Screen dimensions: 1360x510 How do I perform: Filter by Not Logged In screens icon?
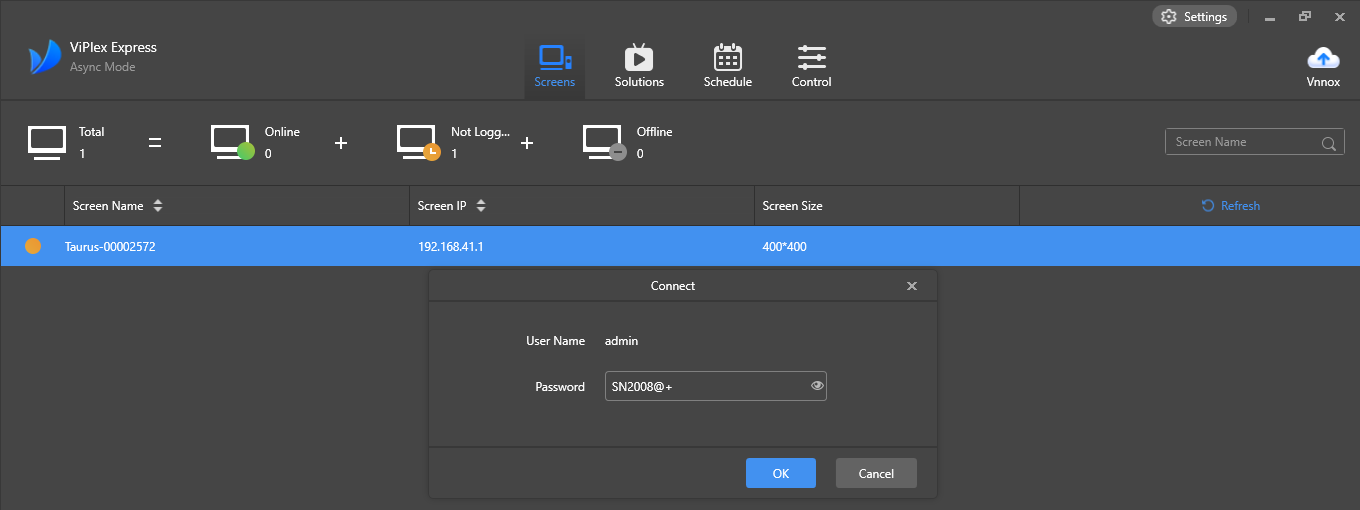coord(418,143)
